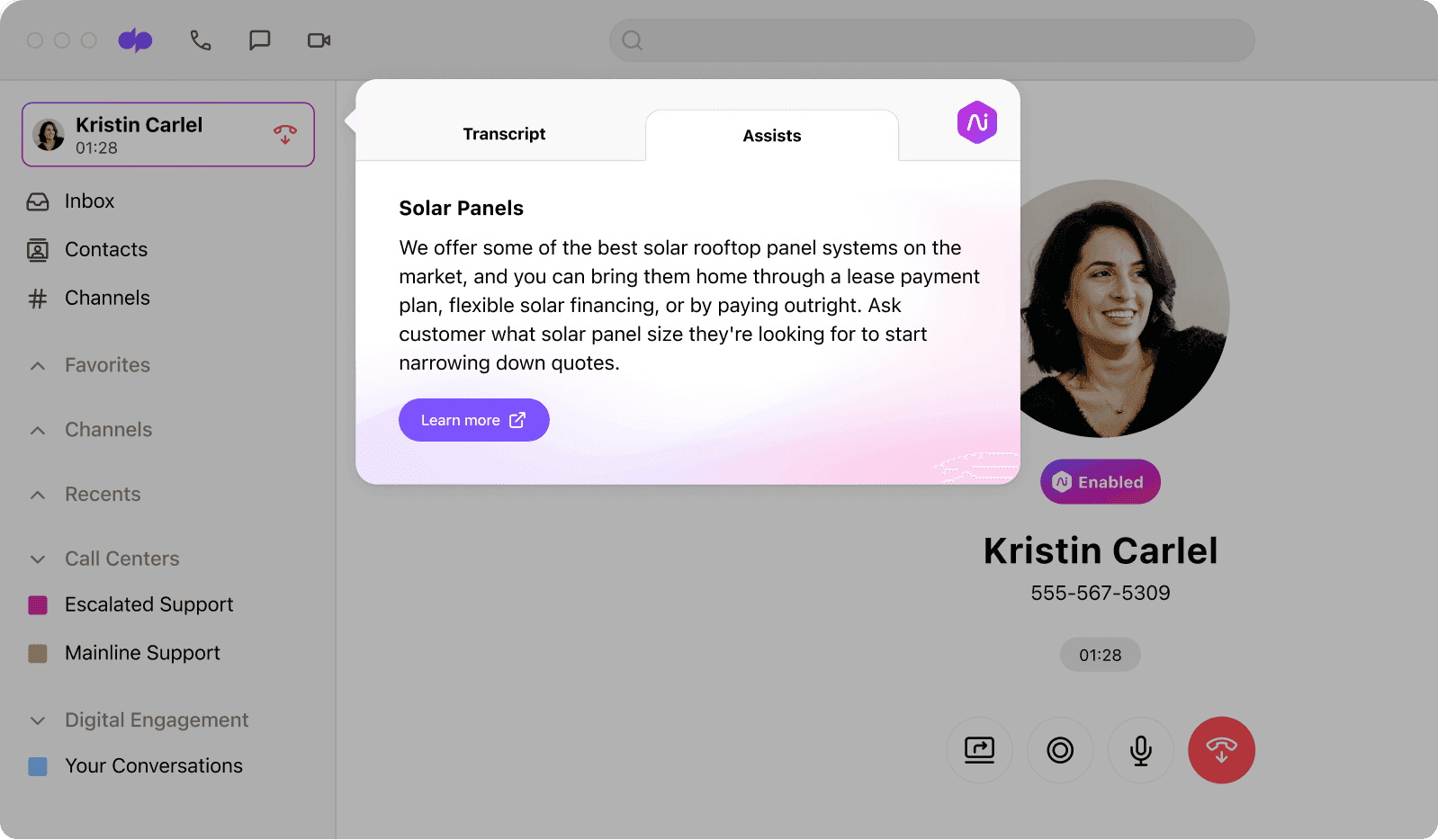The width and height of the screenshot is (1438, 840).
Task: Open the Inbox
Action: click(x=89, y=201)
